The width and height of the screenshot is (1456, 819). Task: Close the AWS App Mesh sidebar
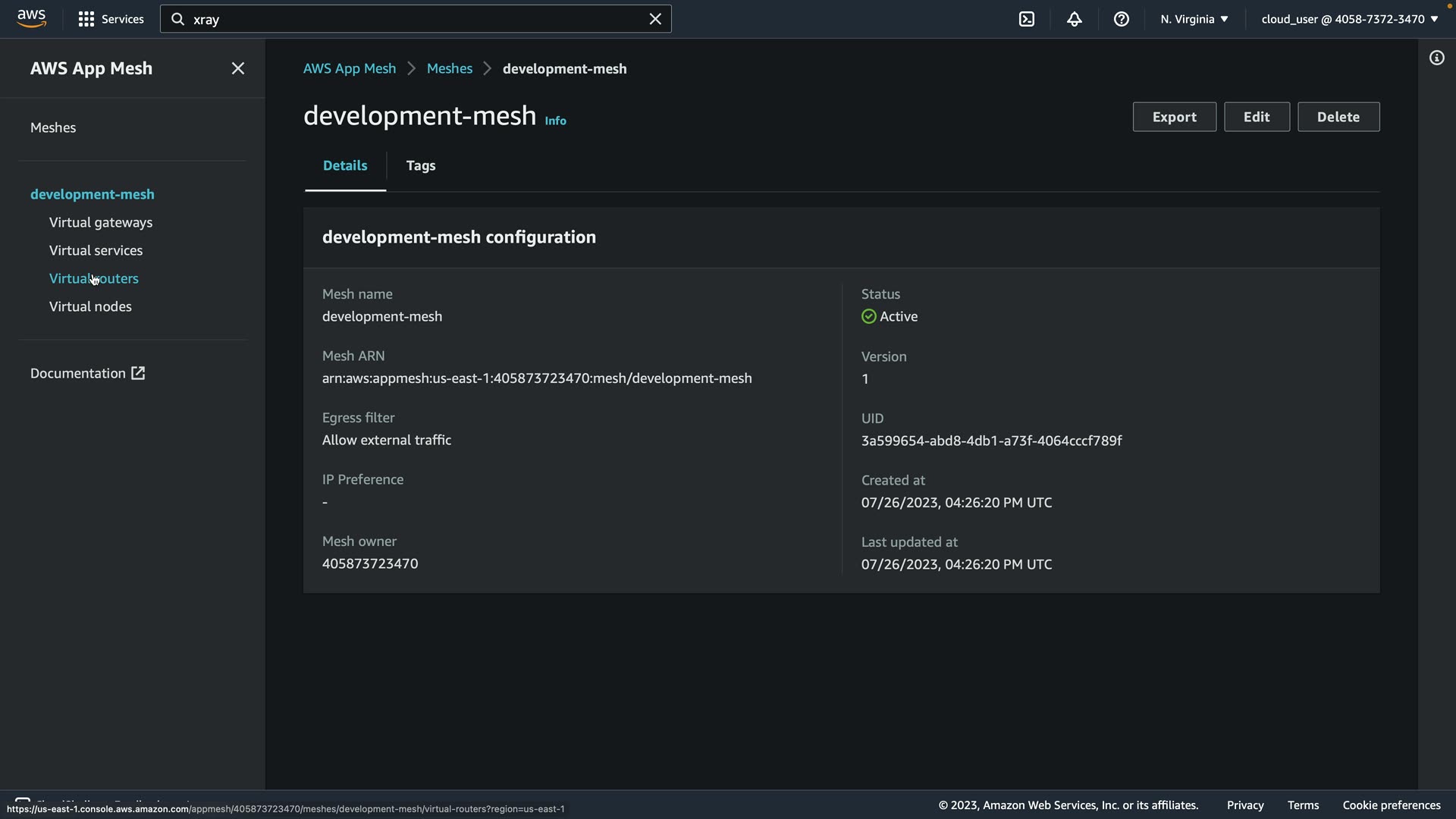pyautogui.click(x=237, y=68)
